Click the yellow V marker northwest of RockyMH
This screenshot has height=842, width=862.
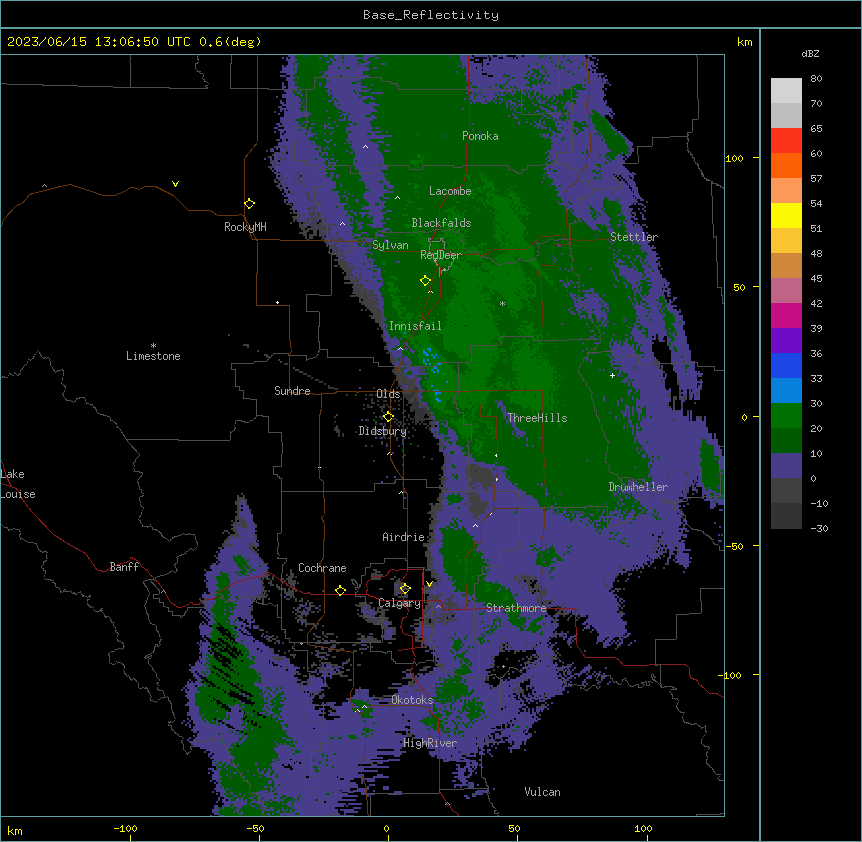point(175,184)
